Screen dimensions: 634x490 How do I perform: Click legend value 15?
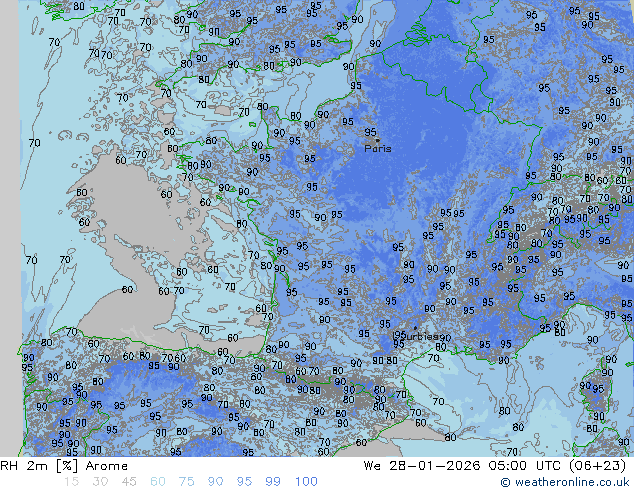[x=71, y=482]
